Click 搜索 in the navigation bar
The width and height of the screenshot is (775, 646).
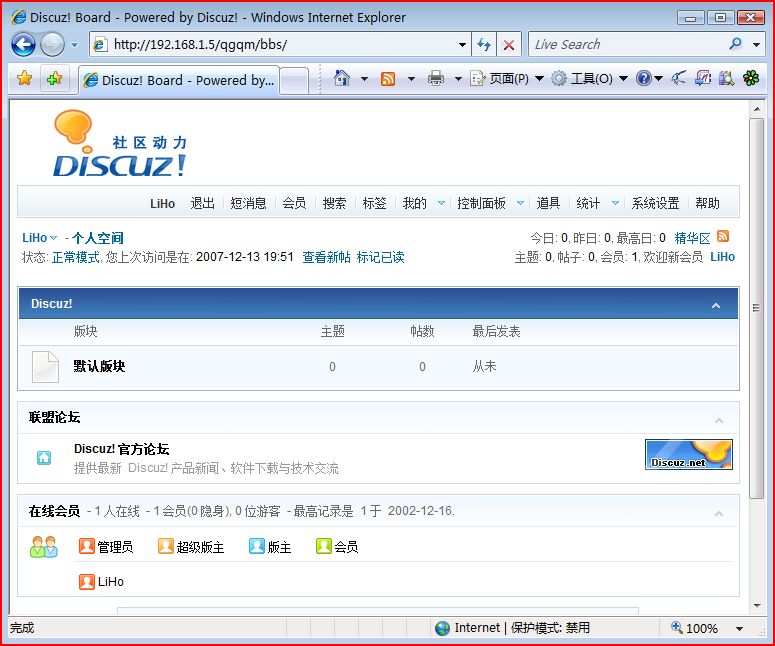[334, 203]
